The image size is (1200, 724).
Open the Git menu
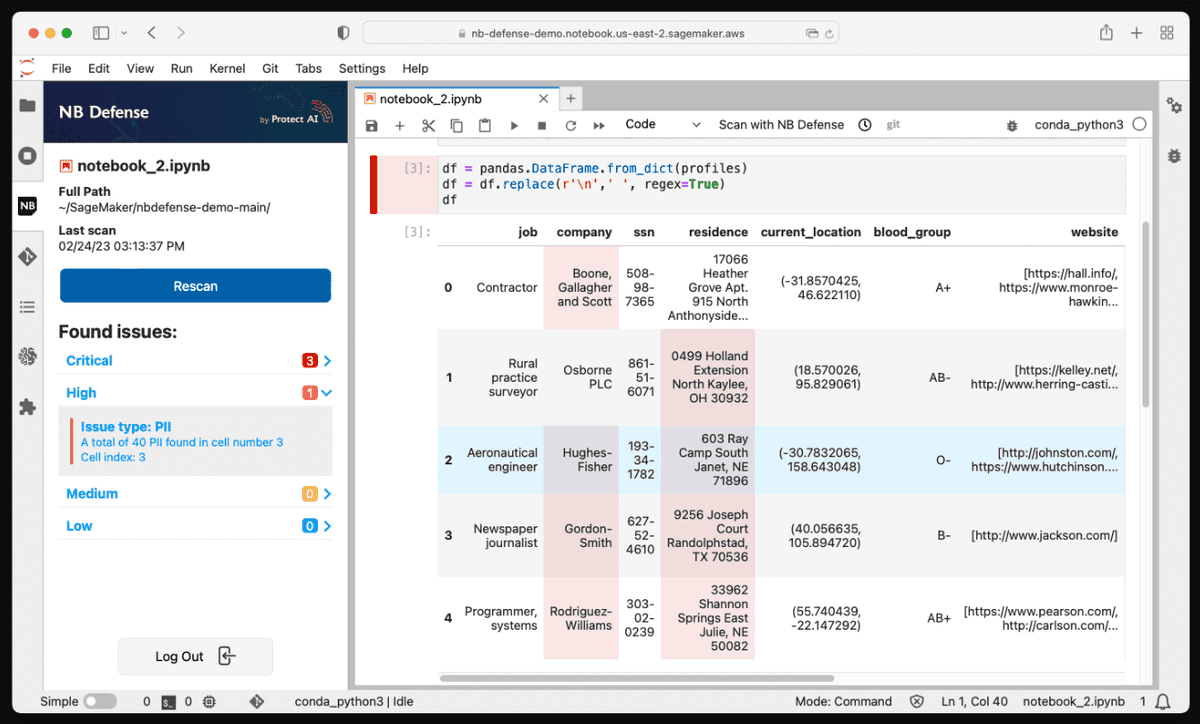point(270,68)
